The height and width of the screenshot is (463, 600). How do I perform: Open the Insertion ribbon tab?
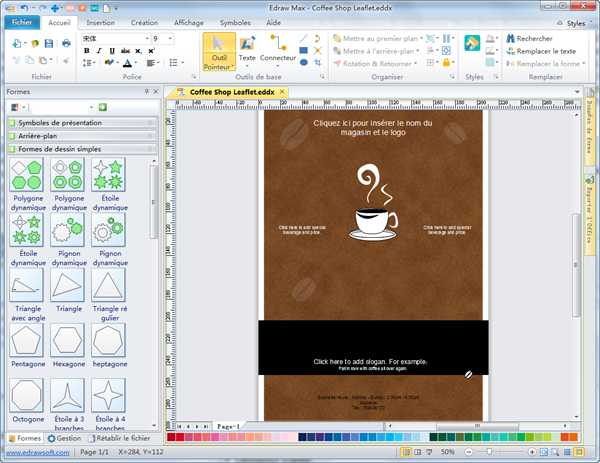tap(100, 21)
